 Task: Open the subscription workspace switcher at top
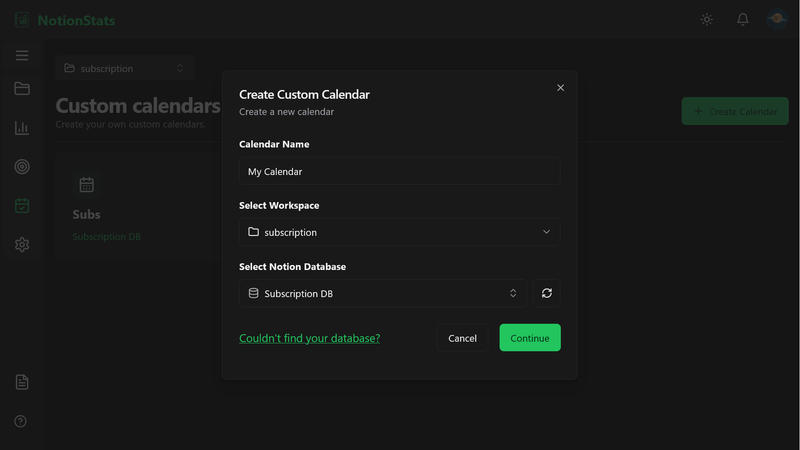124,68
